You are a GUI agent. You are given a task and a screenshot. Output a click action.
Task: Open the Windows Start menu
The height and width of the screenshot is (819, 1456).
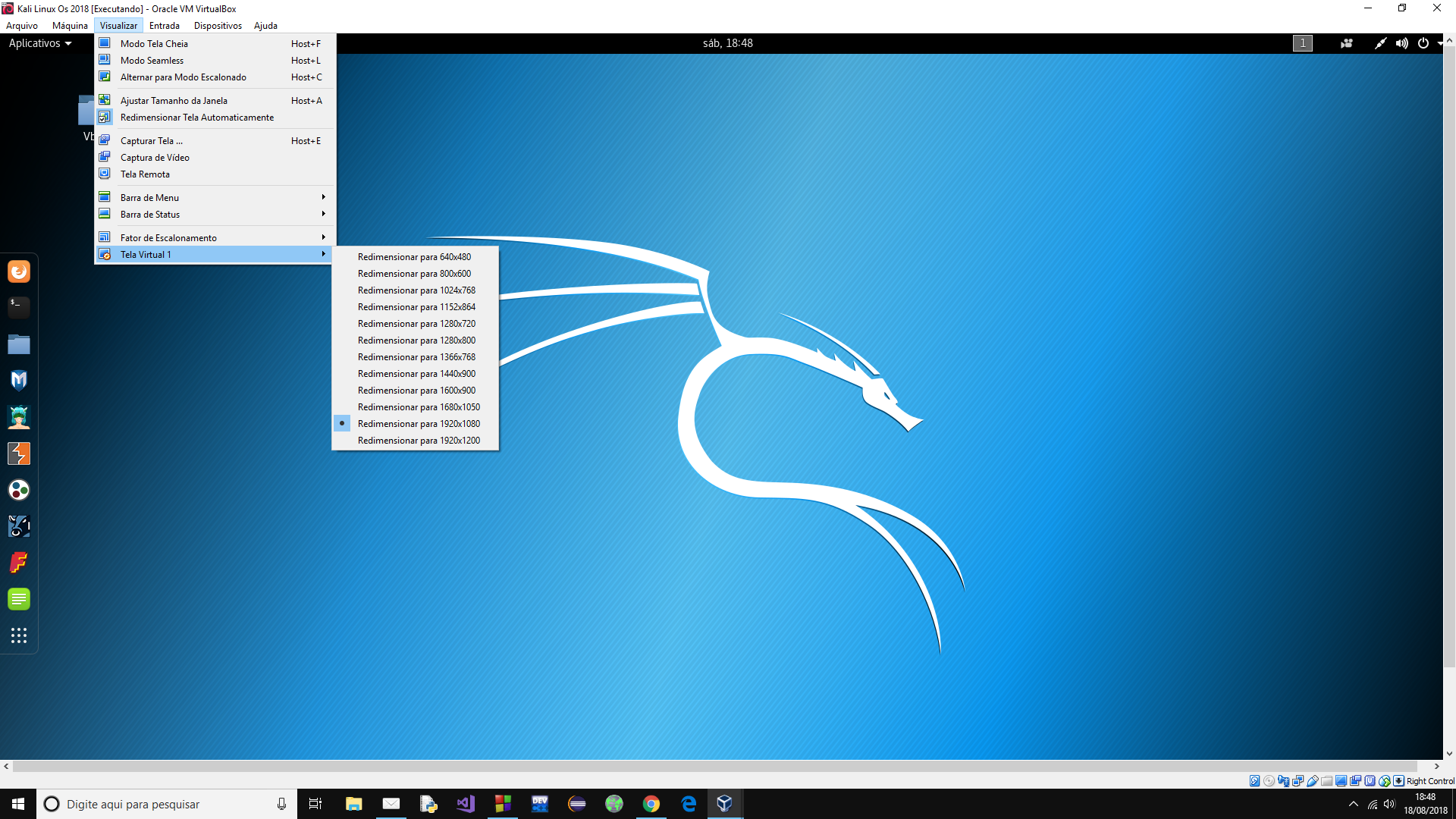pyautogui.click(x=18, y=804)
